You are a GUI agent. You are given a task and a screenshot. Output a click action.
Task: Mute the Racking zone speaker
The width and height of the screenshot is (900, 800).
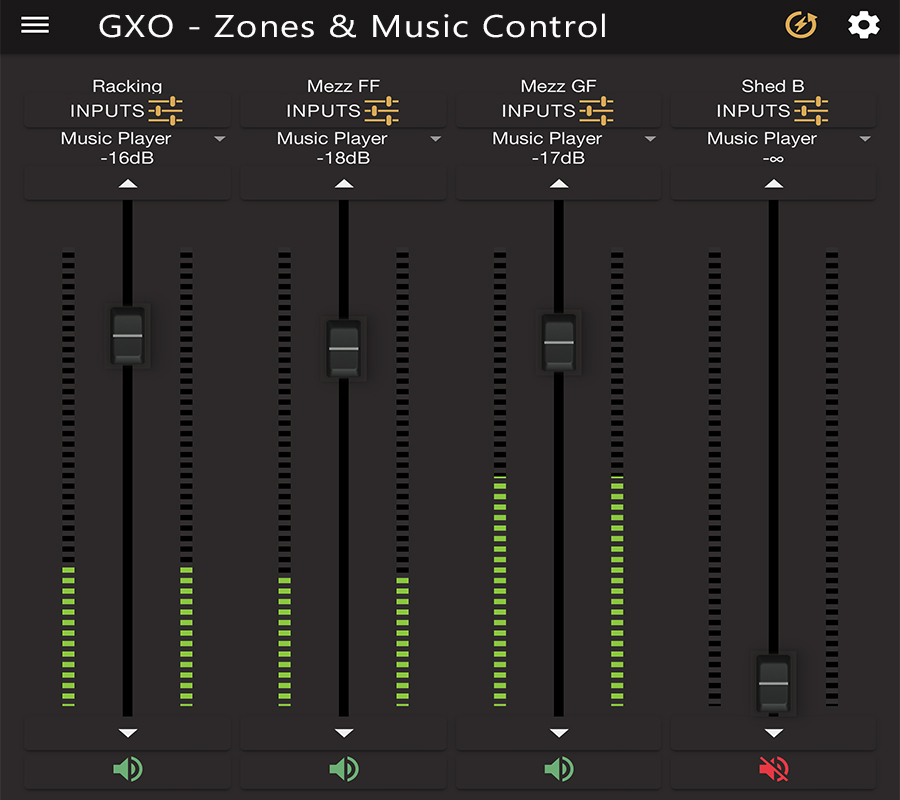(128, 769)
